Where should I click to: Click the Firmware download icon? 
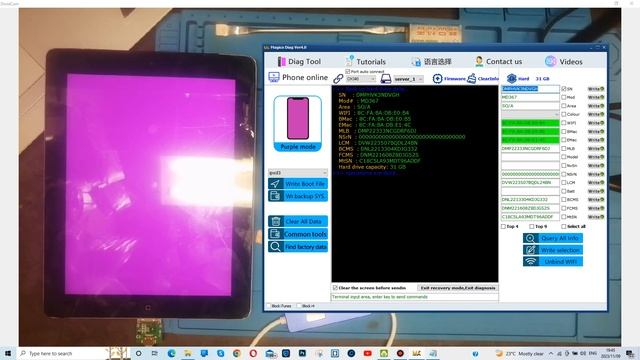(437, 78)
